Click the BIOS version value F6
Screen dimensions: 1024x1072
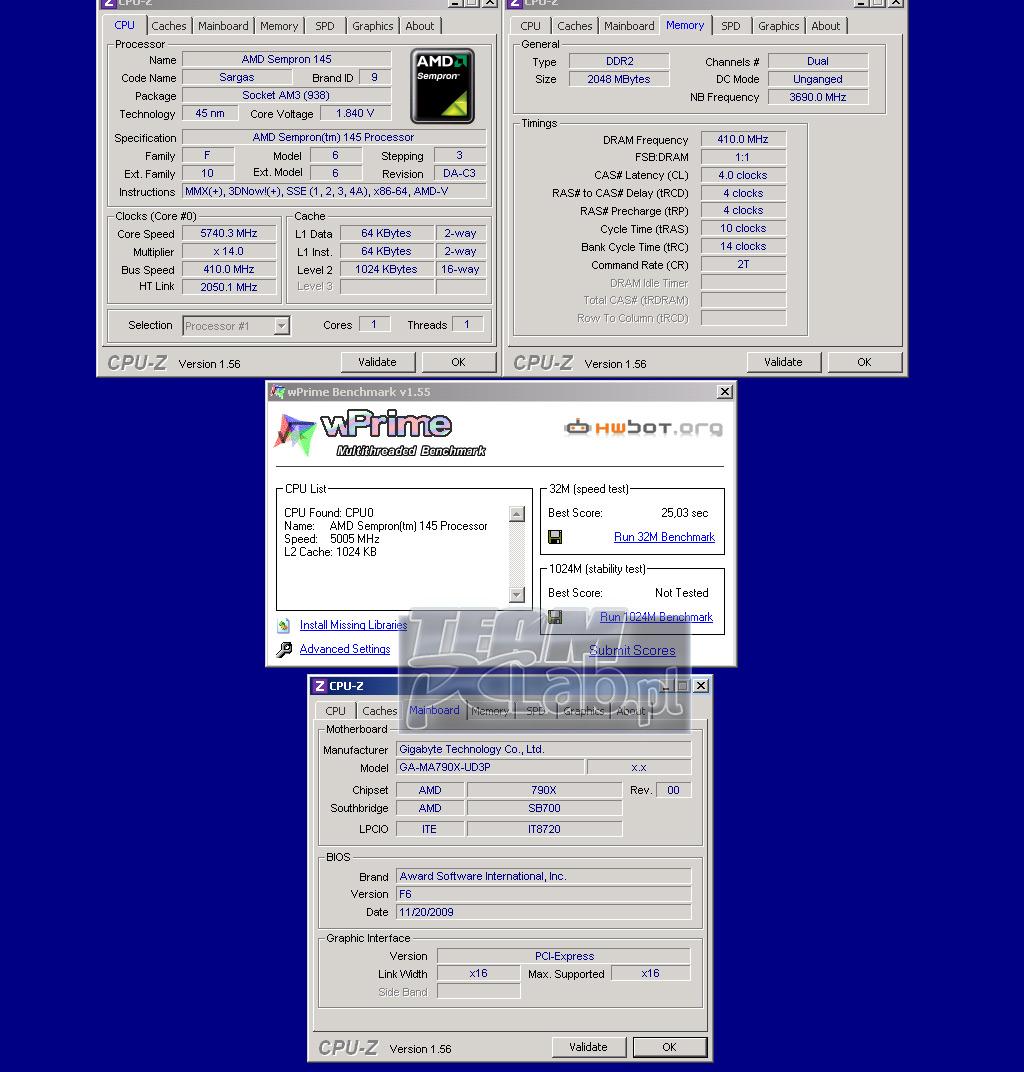pyautogui.click(x=543, y=894)
